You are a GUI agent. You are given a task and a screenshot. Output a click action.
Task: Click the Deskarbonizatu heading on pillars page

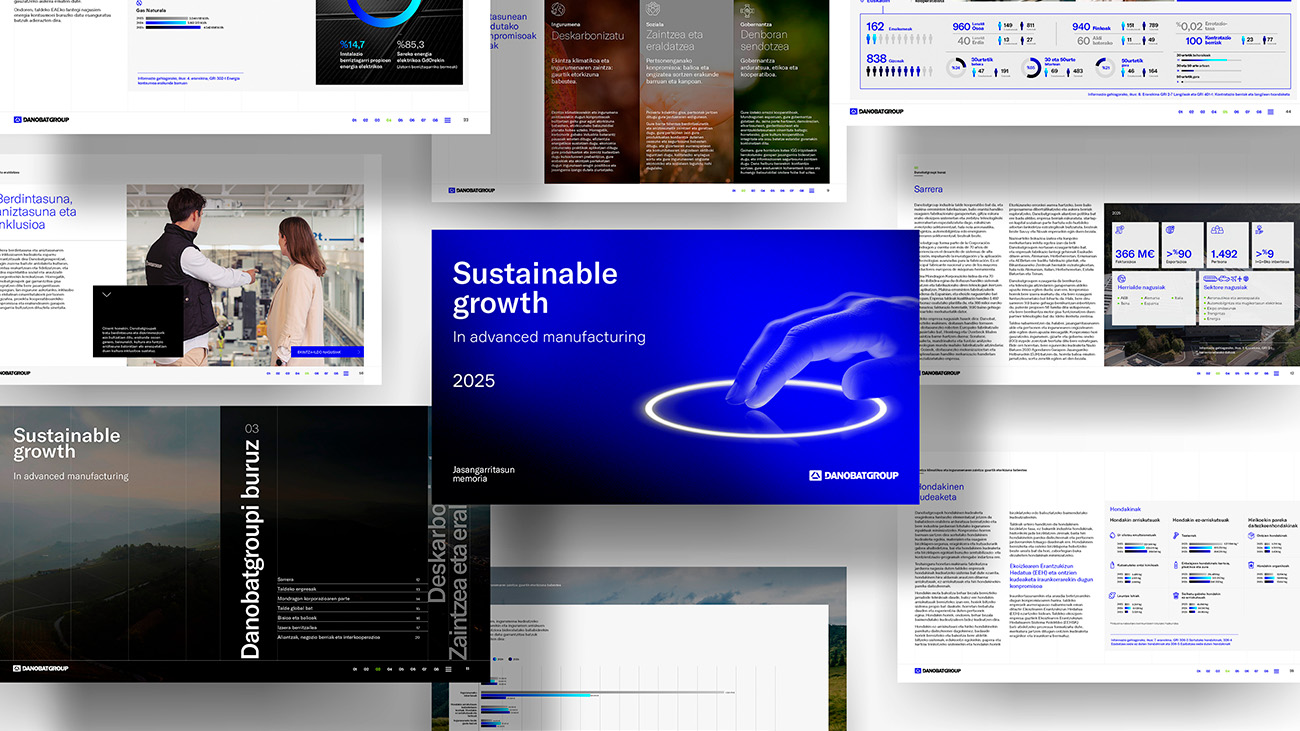[587, 35]
